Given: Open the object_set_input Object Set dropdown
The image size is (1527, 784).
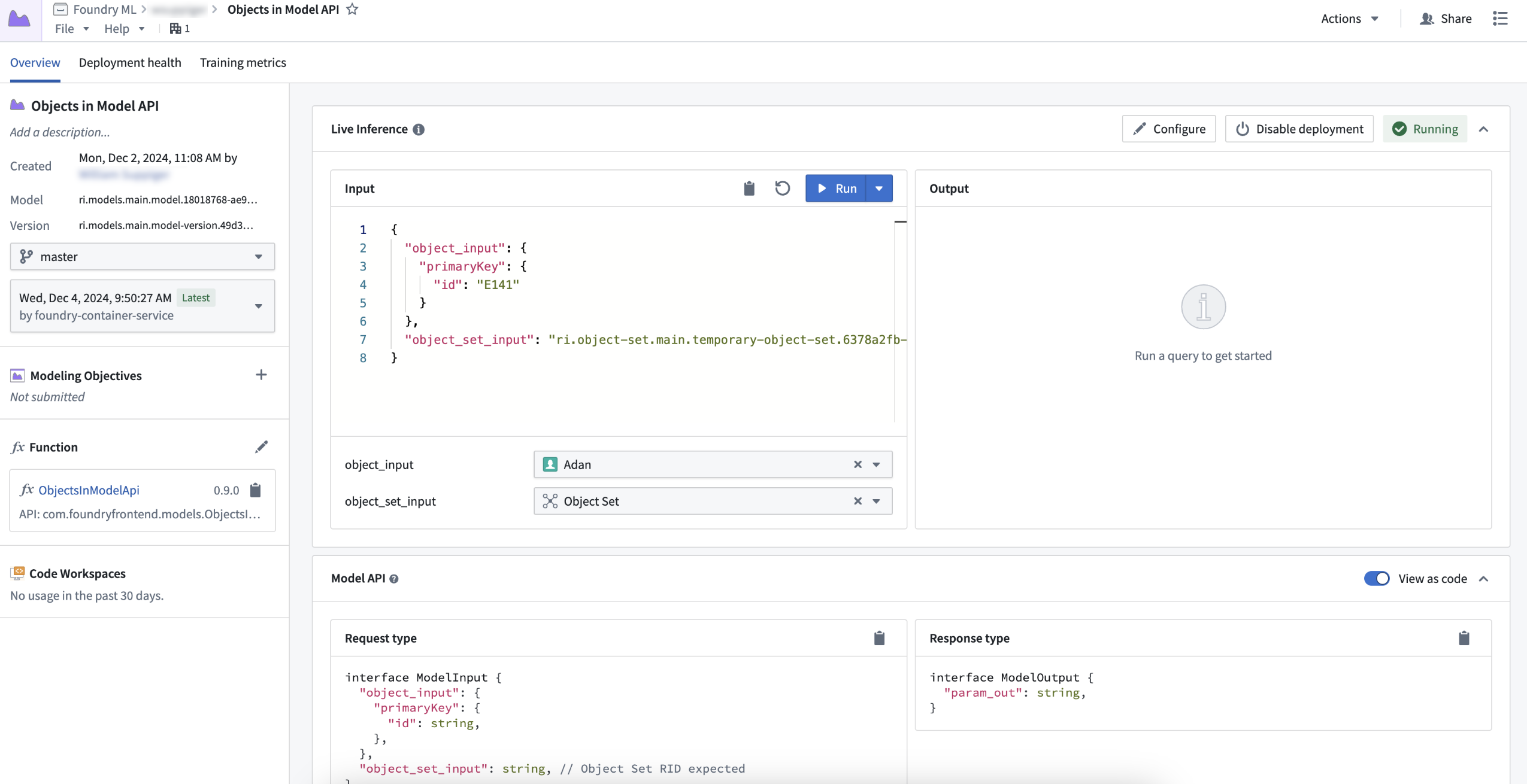Looking at the screenshot, I should (876, 502).
